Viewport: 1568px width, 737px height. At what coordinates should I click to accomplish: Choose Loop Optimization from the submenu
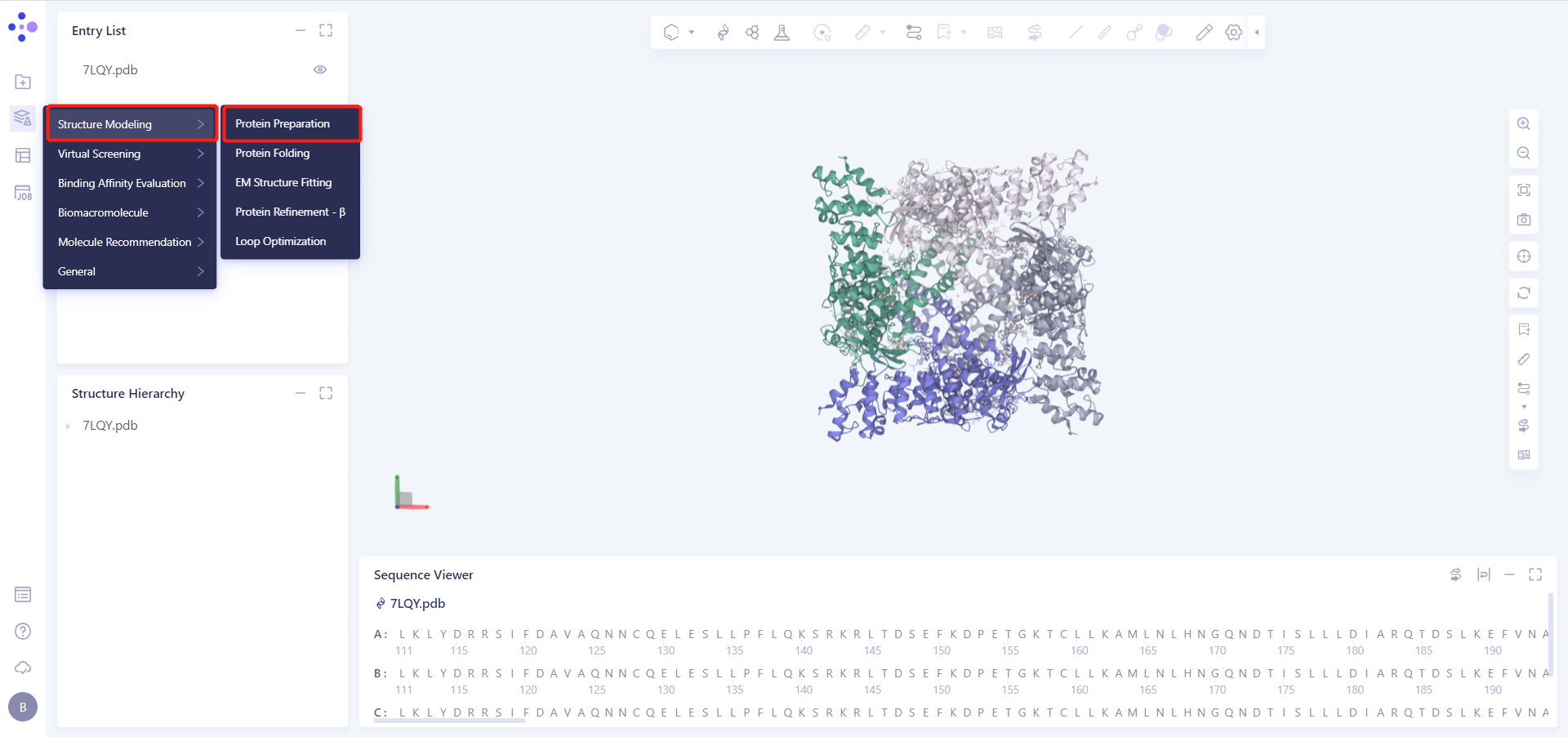(x=291, y=241)
